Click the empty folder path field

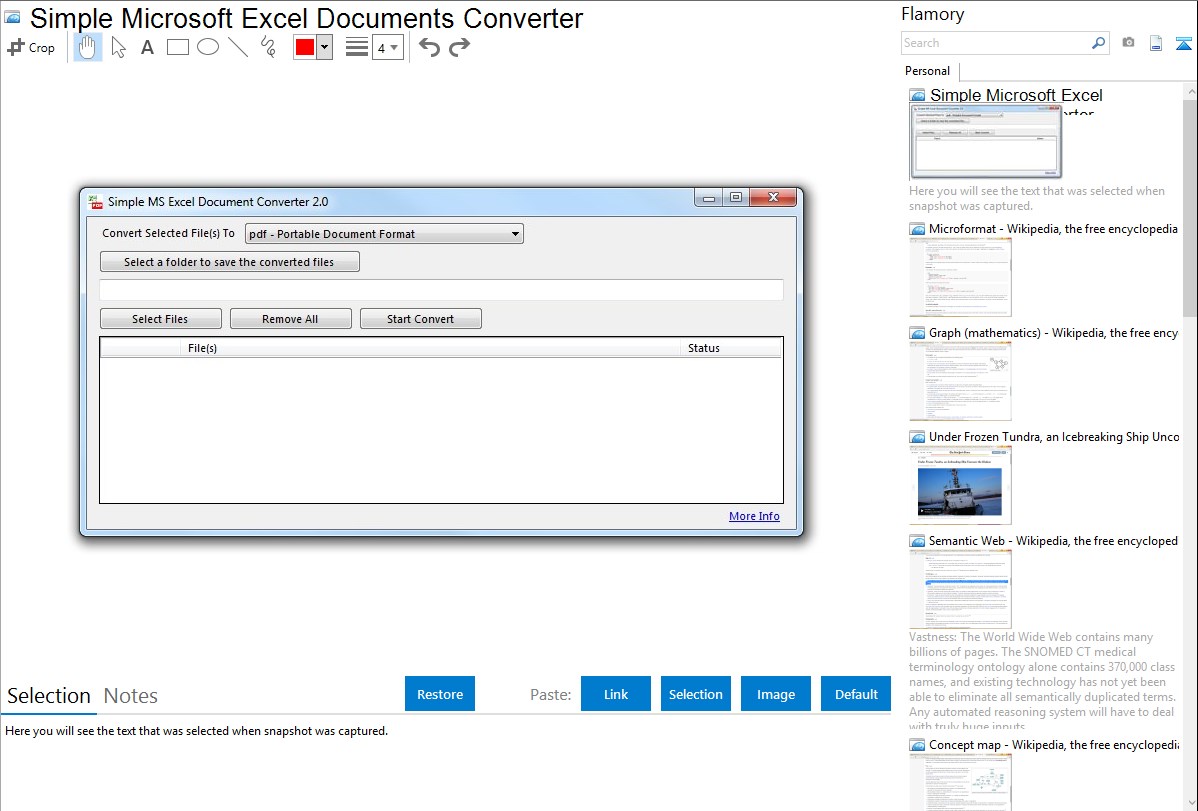tap(441, 290)
